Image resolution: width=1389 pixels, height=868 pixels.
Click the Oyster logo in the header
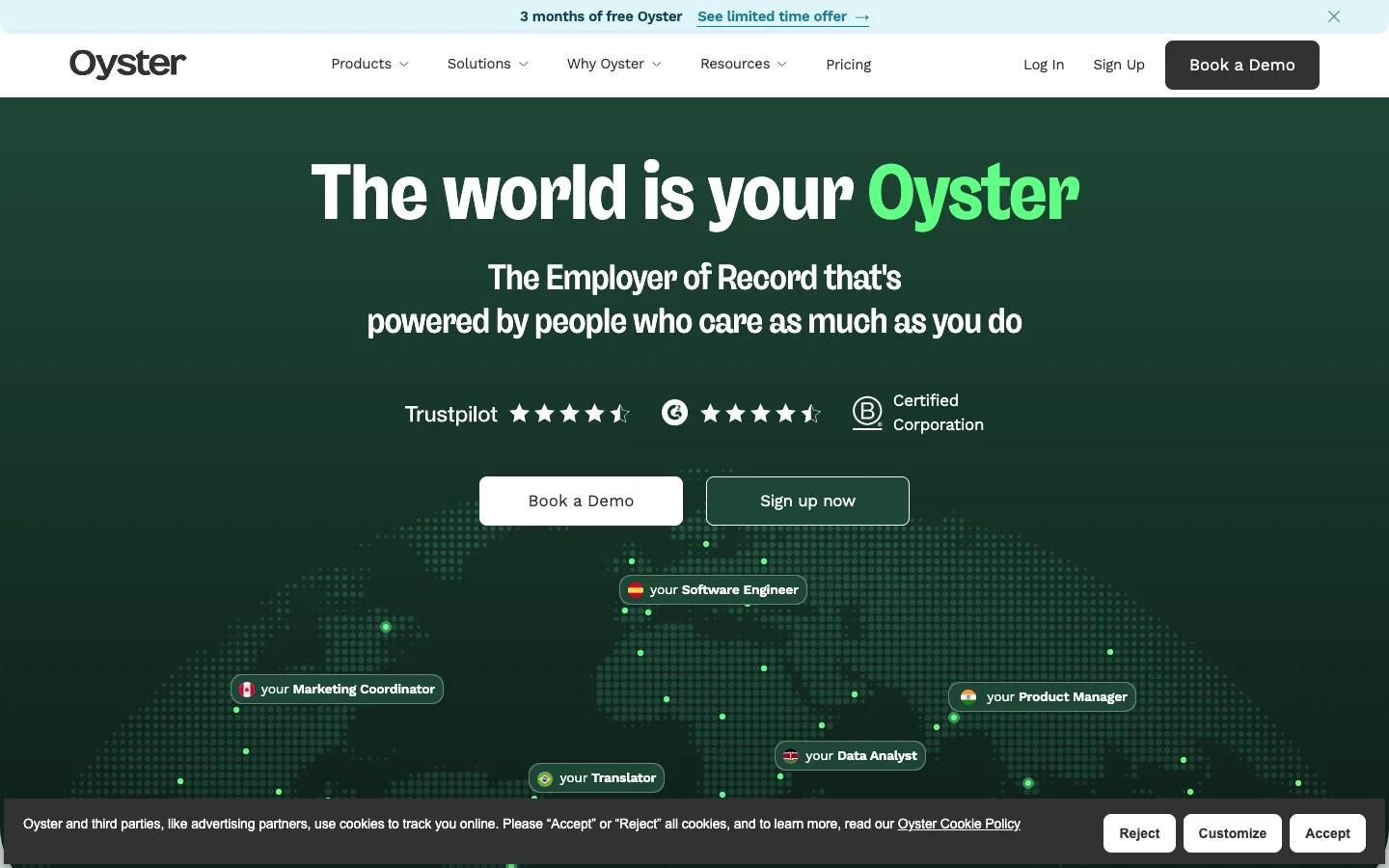click(127, 64)
